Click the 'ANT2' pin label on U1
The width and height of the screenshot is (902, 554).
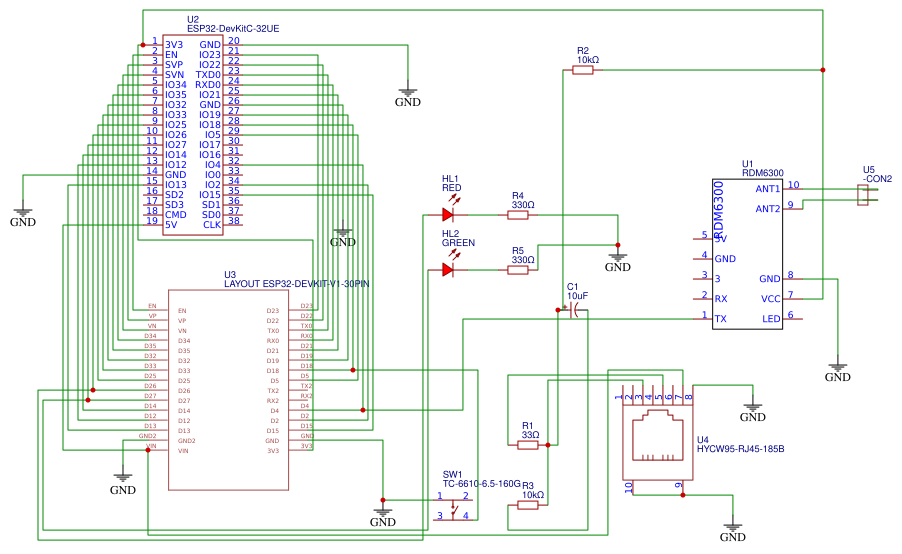(x=767, y=209)
